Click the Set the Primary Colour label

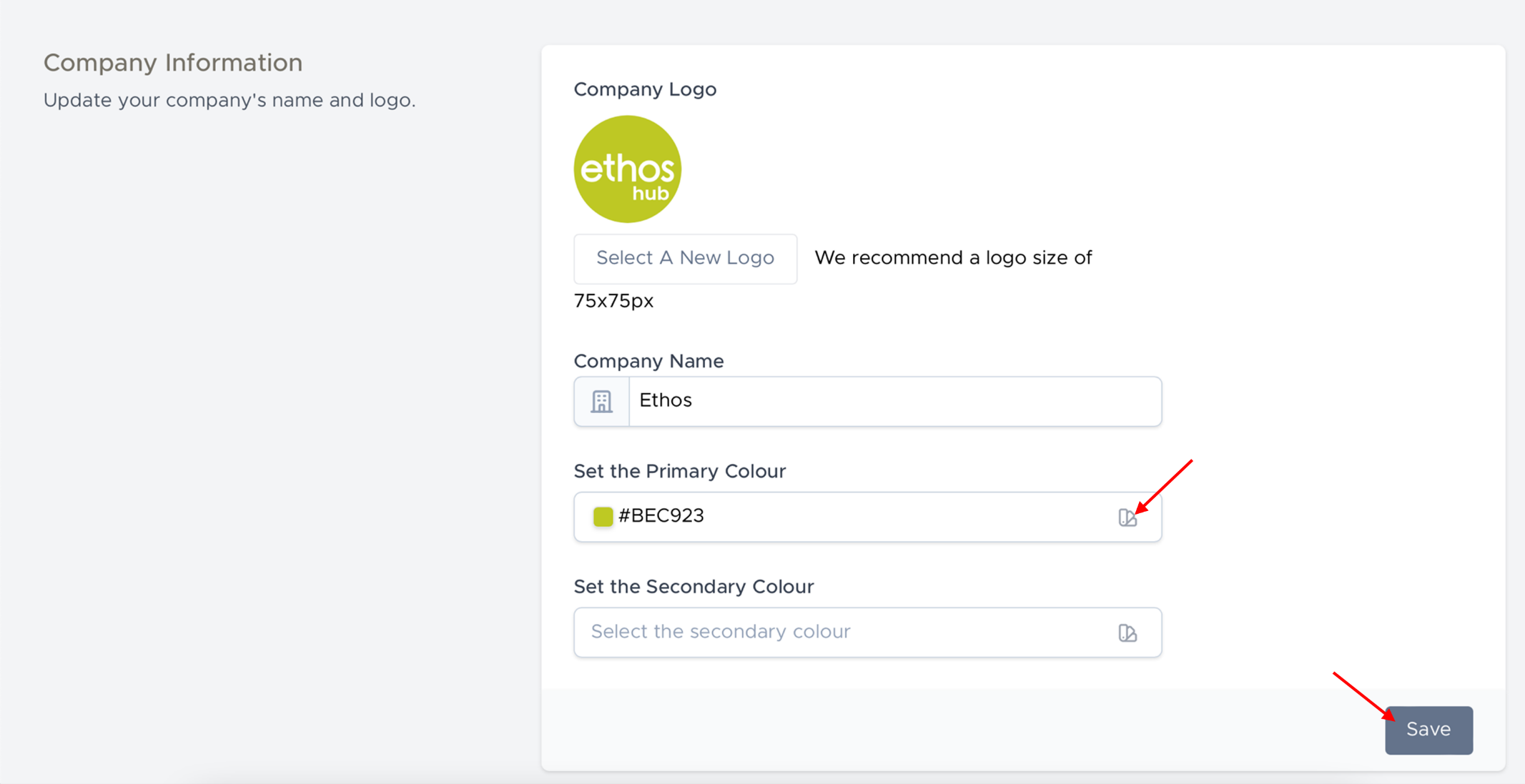679,471
